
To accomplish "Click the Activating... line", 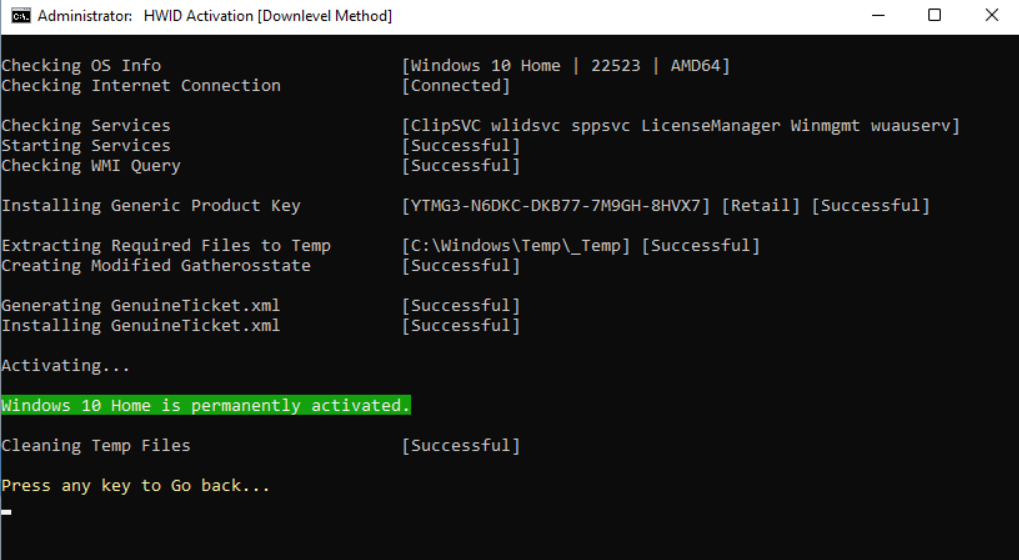I will pyautogui.click(x=66, y=366).
